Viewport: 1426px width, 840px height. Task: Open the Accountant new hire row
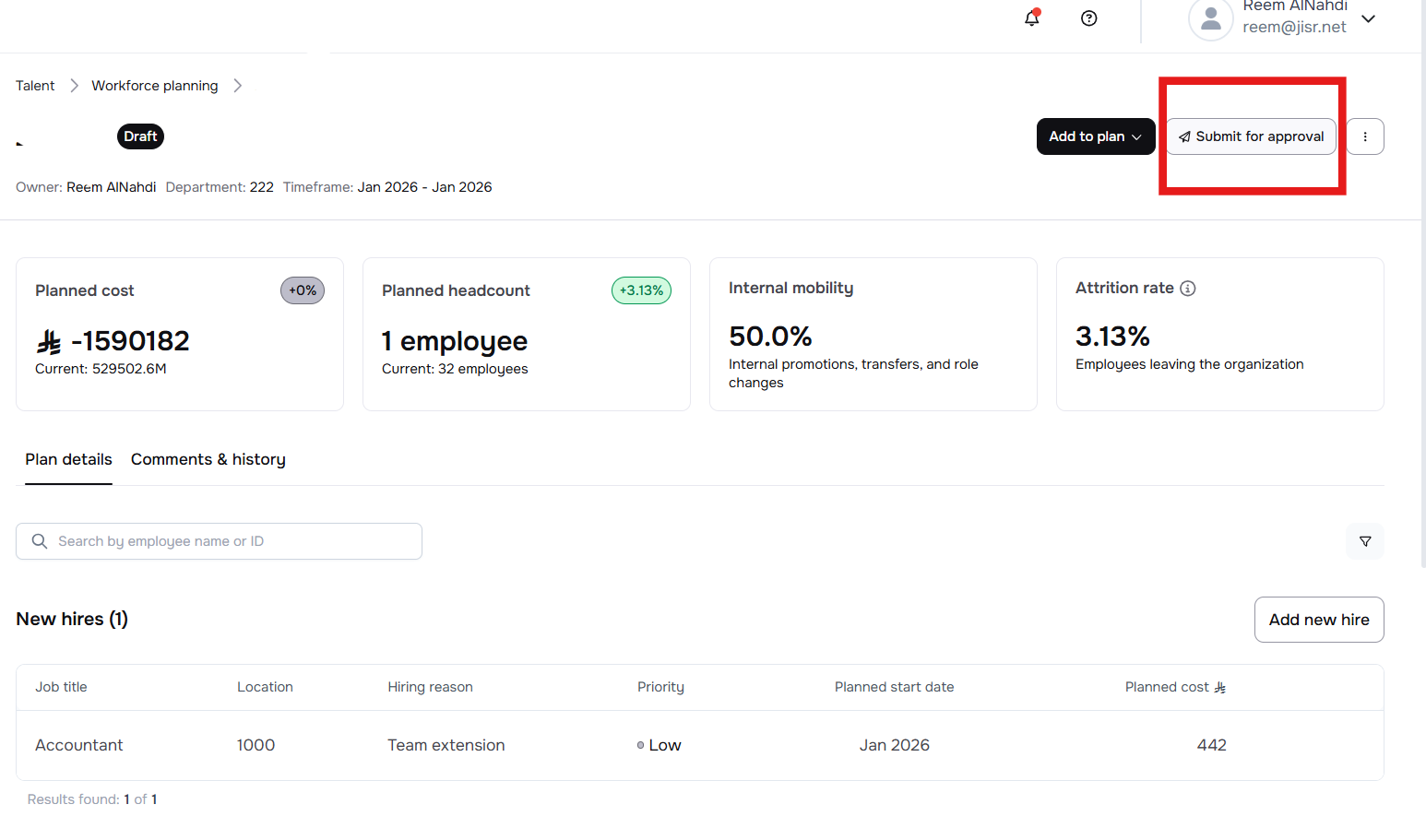click(x=79, y=745)
